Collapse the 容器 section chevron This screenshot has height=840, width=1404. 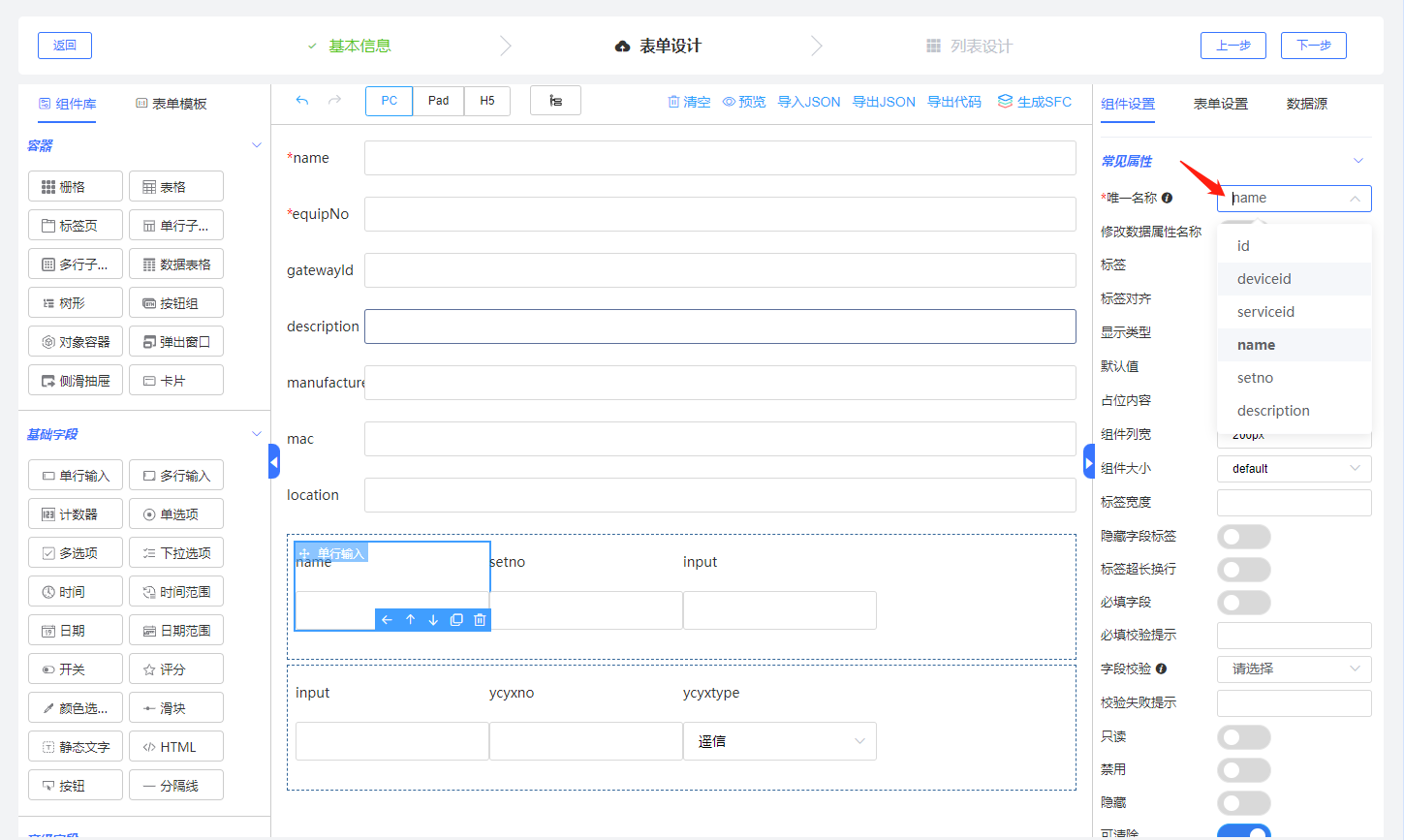pos(257,145)
